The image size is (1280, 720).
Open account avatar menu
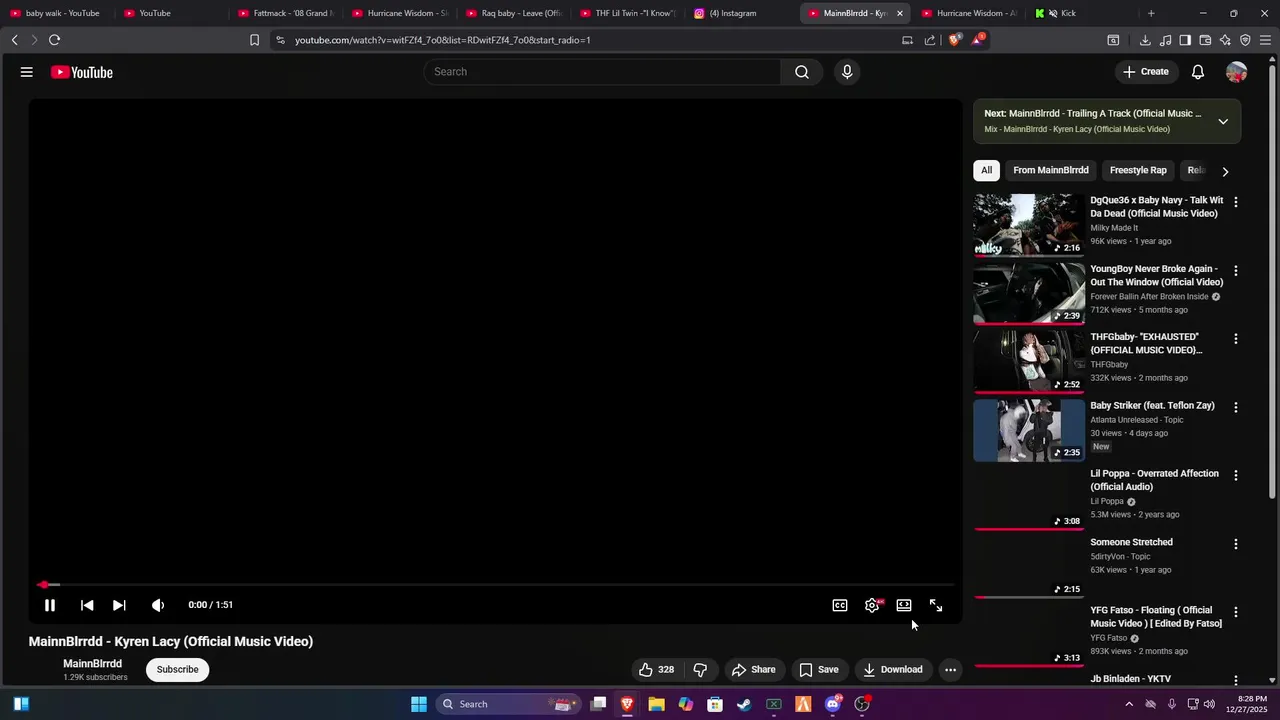pyautogui.click(x=1237, y=72)
